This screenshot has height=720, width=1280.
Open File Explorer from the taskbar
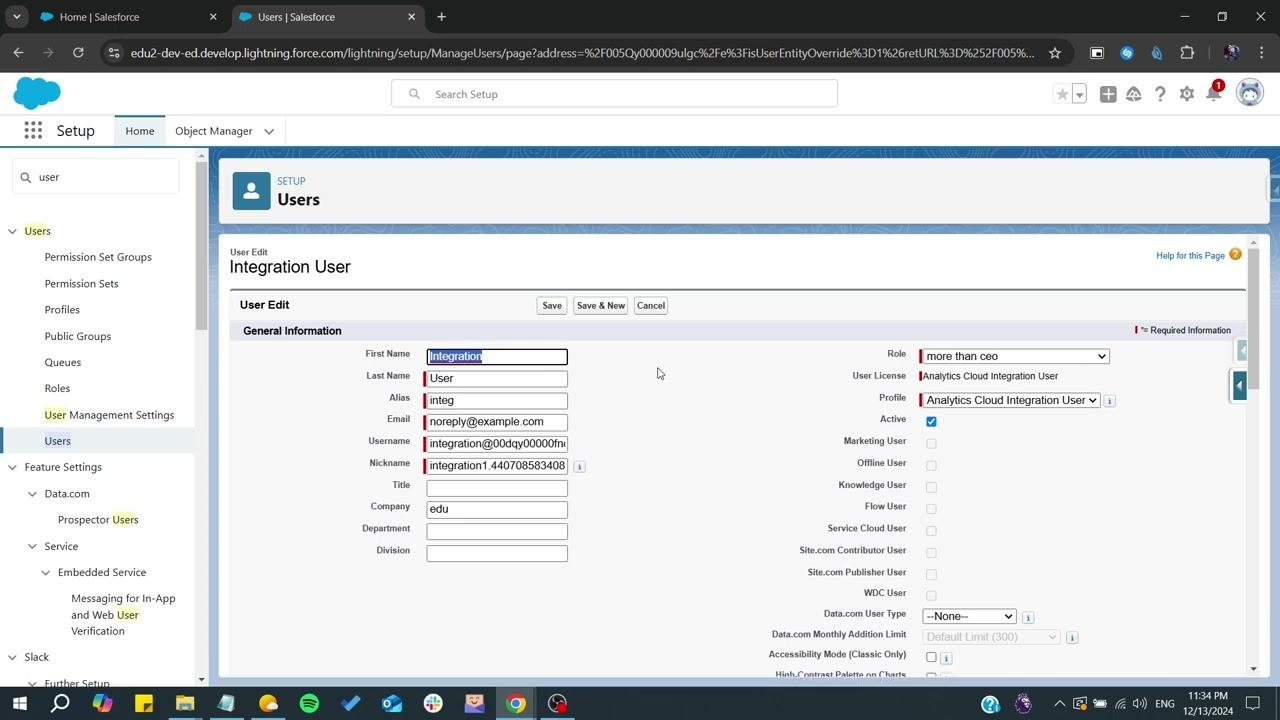point(185,704)
